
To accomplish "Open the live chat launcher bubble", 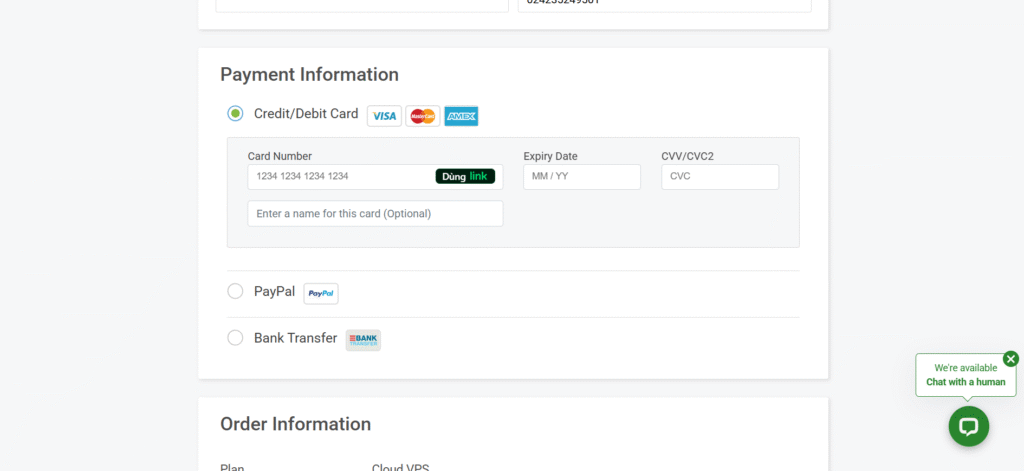I will [x=968, y=426].
